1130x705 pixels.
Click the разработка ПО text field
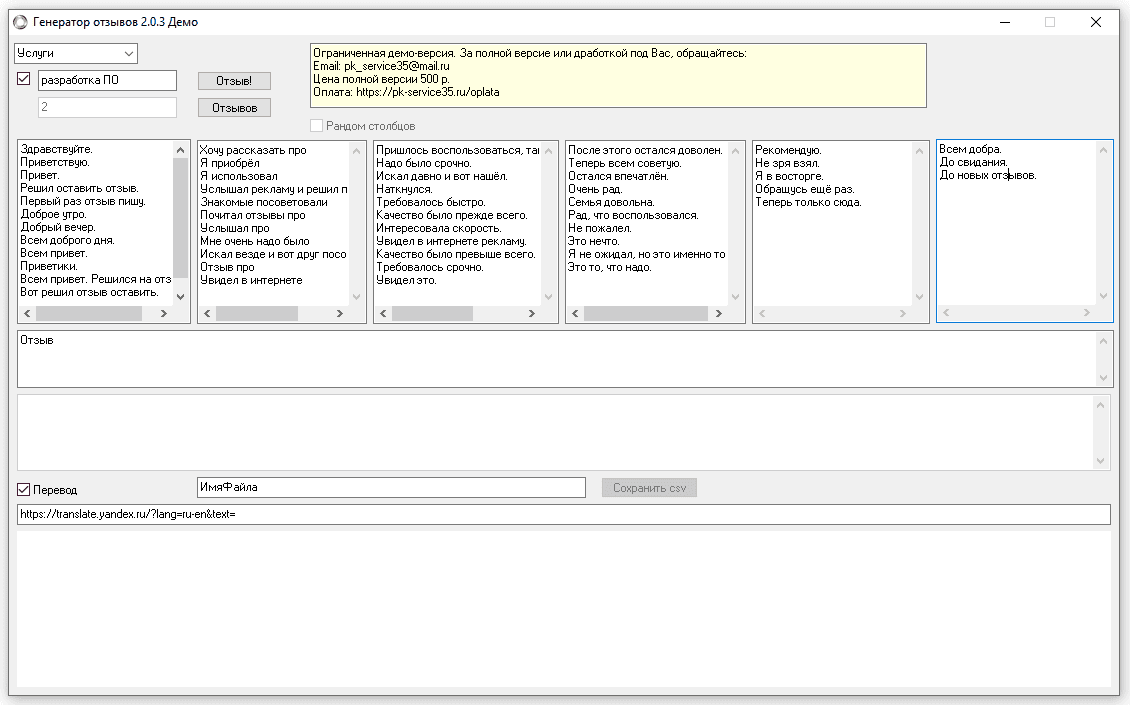pyautogui.click(x=107, y=80)
